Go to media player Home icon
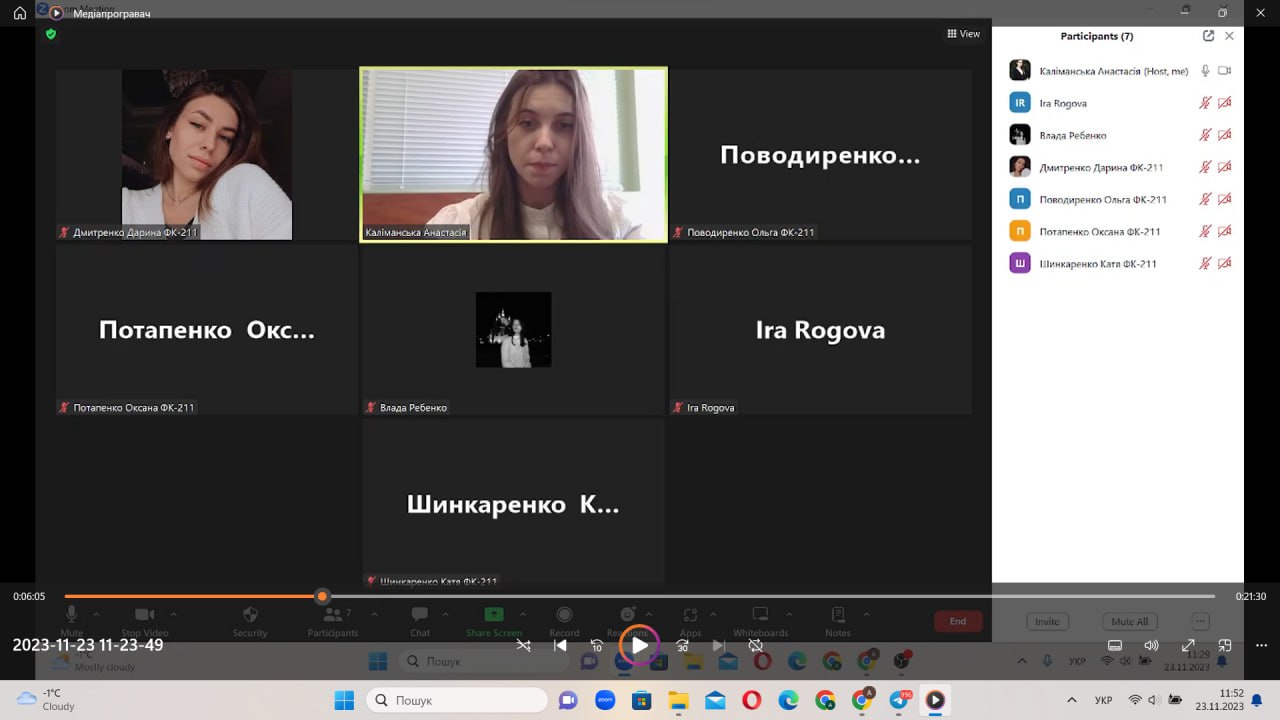 (x=19, y=13)
